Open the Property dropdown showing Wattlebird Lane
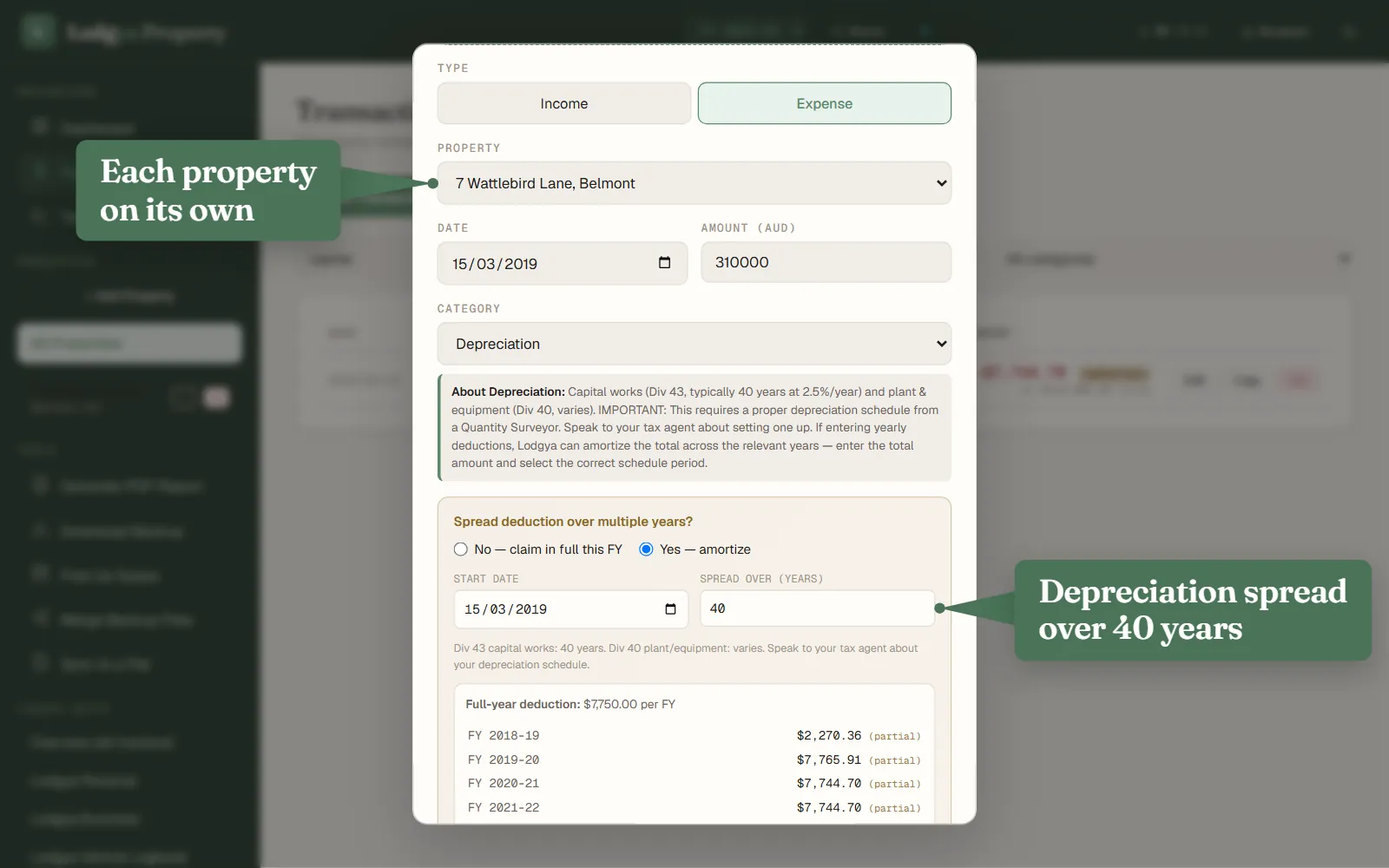This screenshot has height=868, width=1389. point(694,183)
